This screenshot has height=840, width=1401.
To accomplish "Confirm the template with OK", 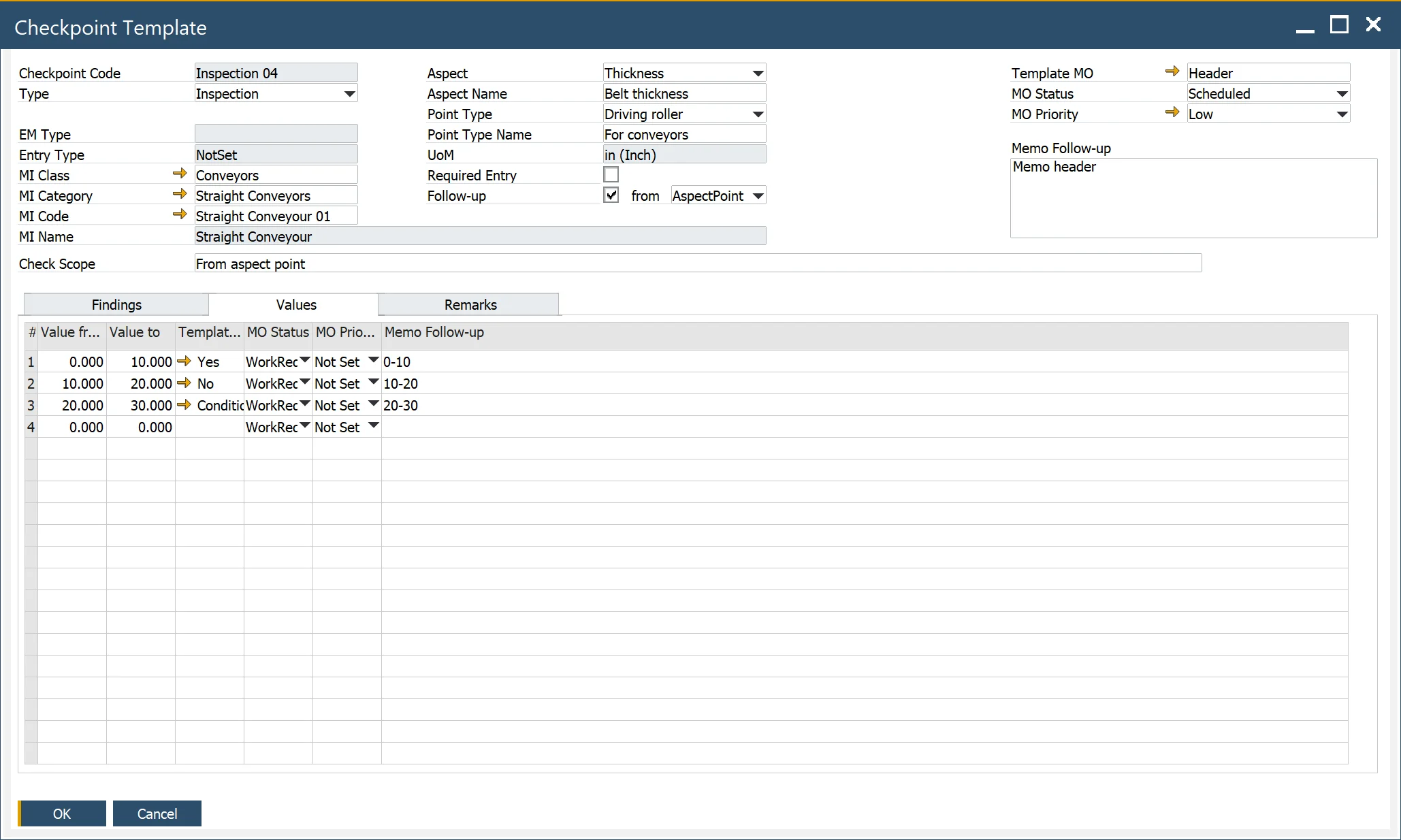I will tap(61, 813).
